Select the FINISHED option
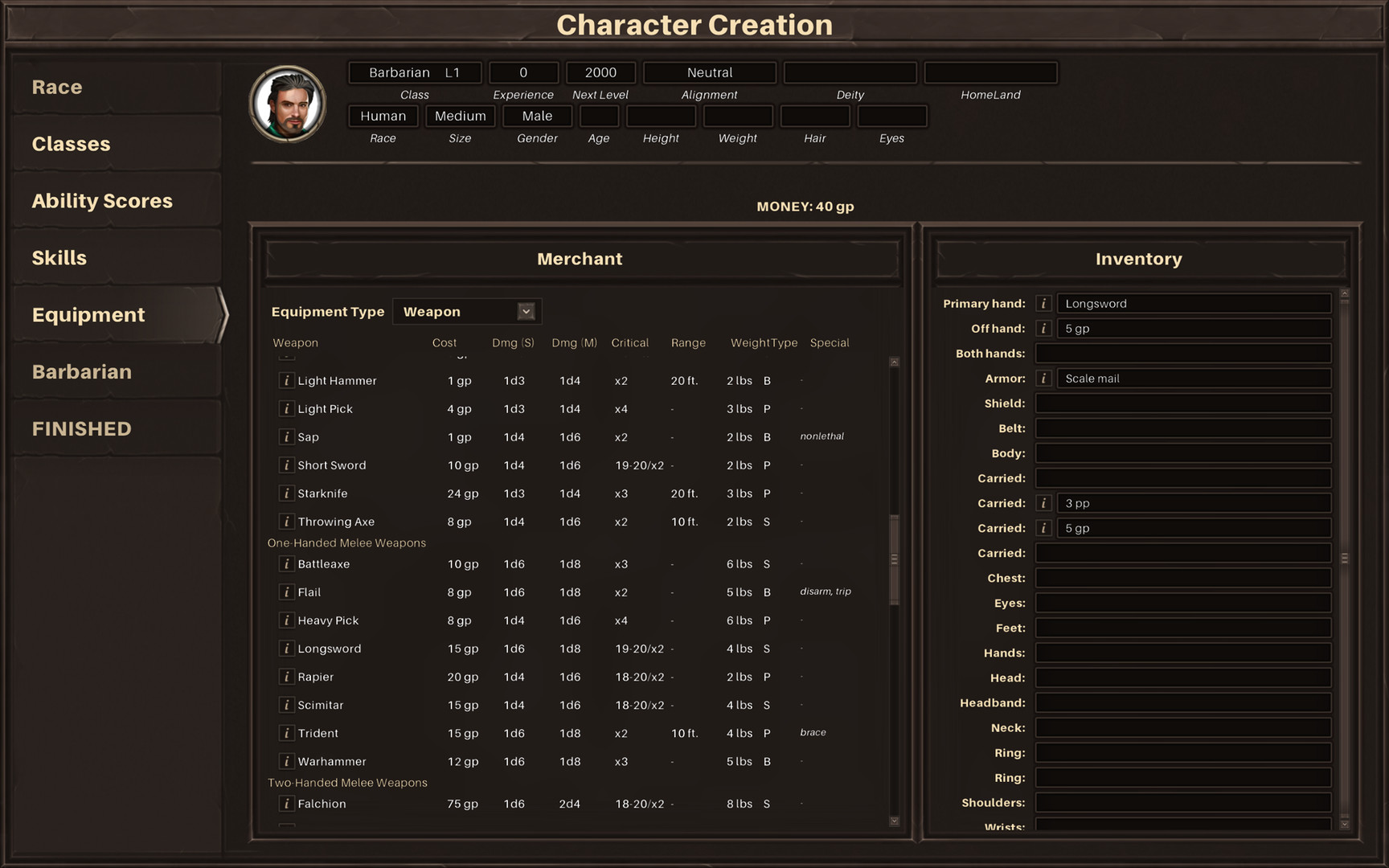This screenshot has width=1389, height=868. pos(80,428)
